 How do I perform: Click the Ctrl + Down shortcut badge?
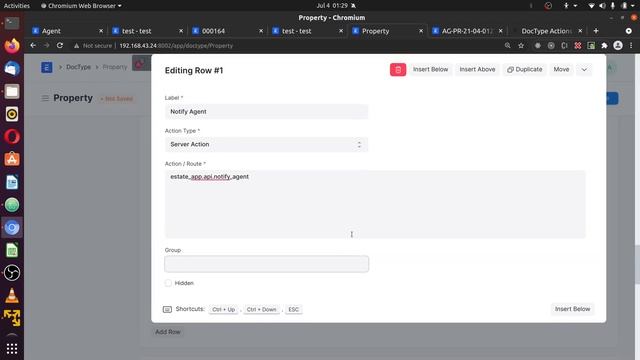click(262, 309)
